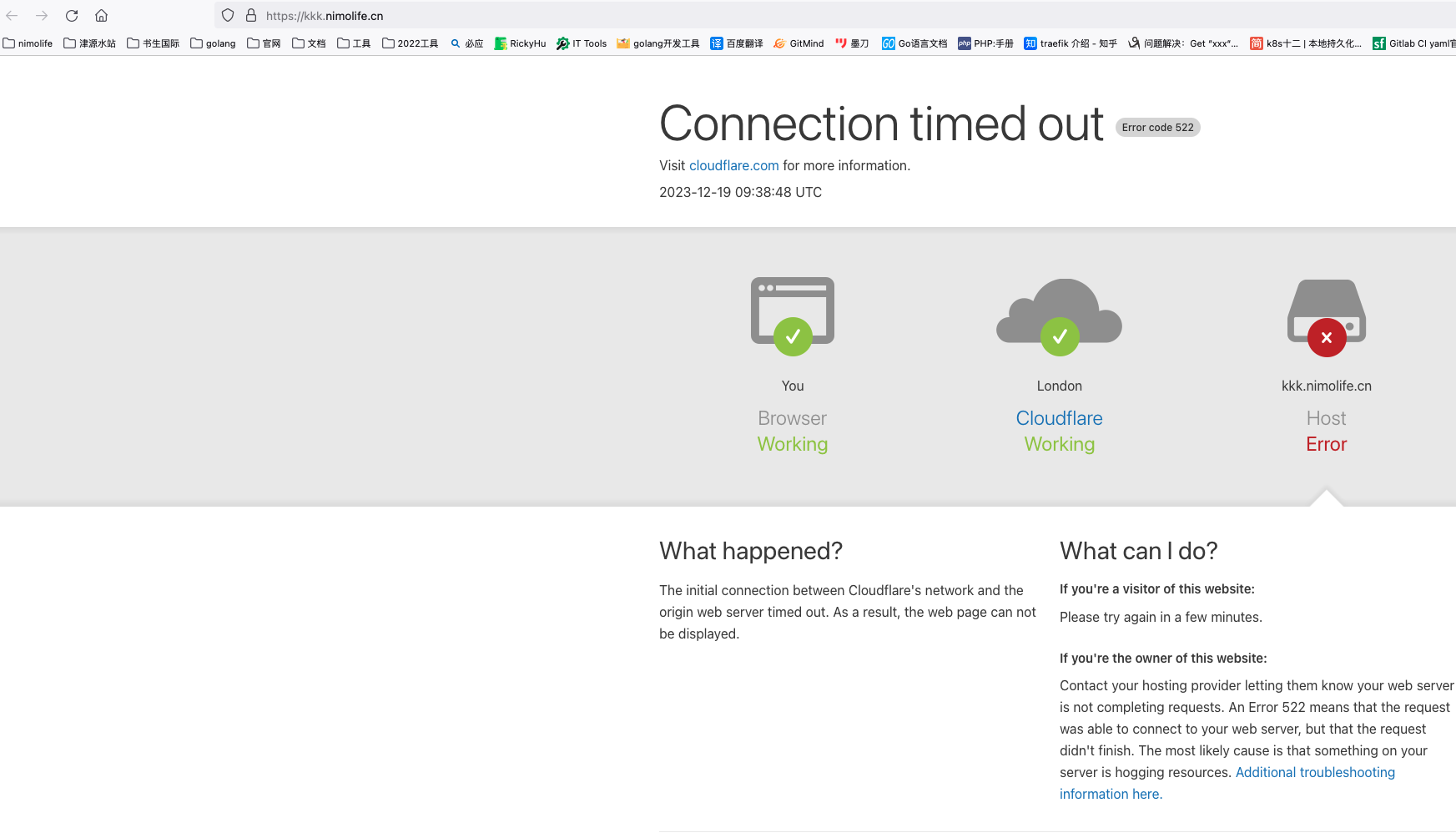Click 'If you're the owner of this website:'
Screen dimensions: 1456x833
point(1163,659)
